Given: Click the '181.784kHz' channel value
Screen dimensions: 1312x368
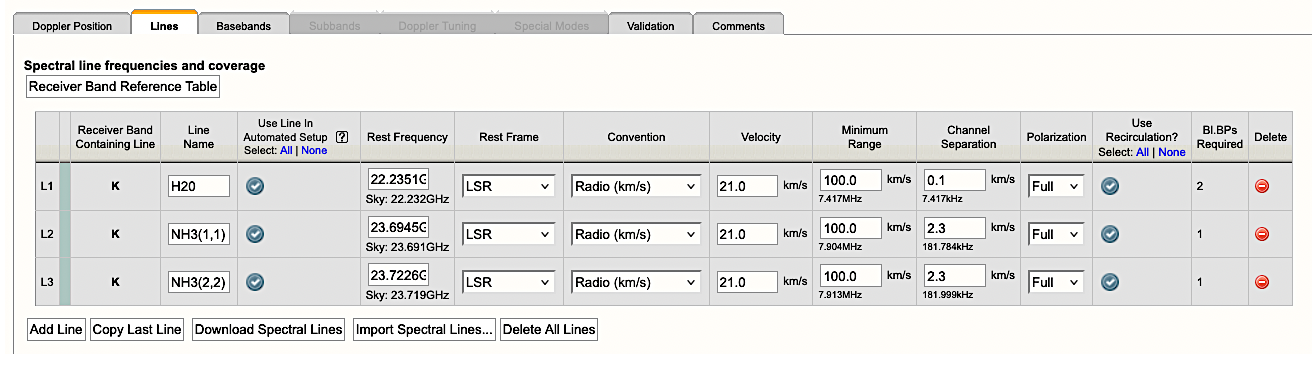Looking at the screenshot, I should pyautogui.click(x=950, y=247).
